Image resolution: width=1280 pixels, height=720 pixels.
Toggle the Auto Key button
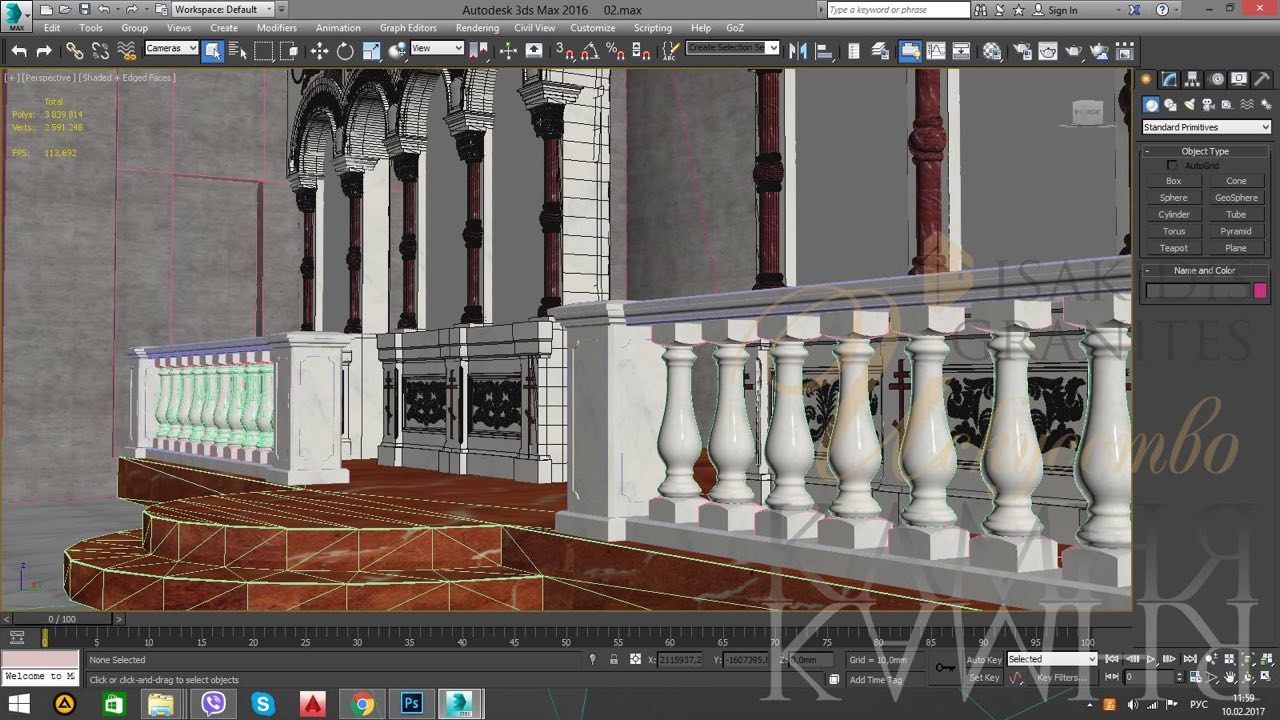(x=984, y=659)
